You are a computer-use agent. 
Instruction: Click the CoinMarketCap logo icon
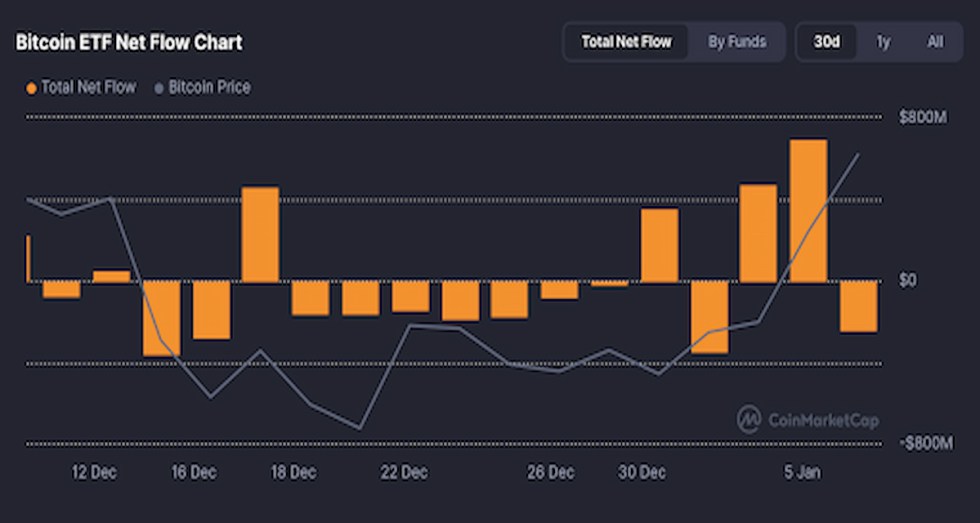point(749,419)
